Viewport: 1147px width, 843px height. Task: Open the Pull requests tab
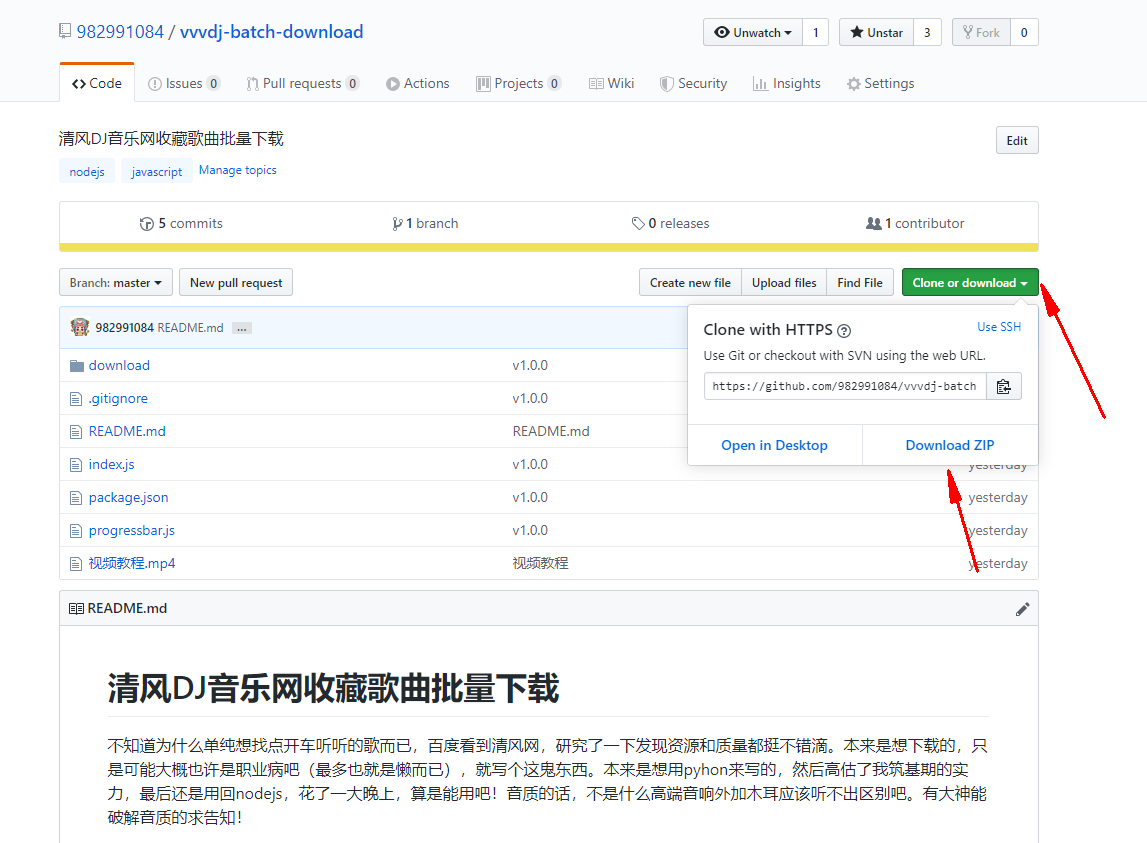pyautogui.click(x=302, y=83)
